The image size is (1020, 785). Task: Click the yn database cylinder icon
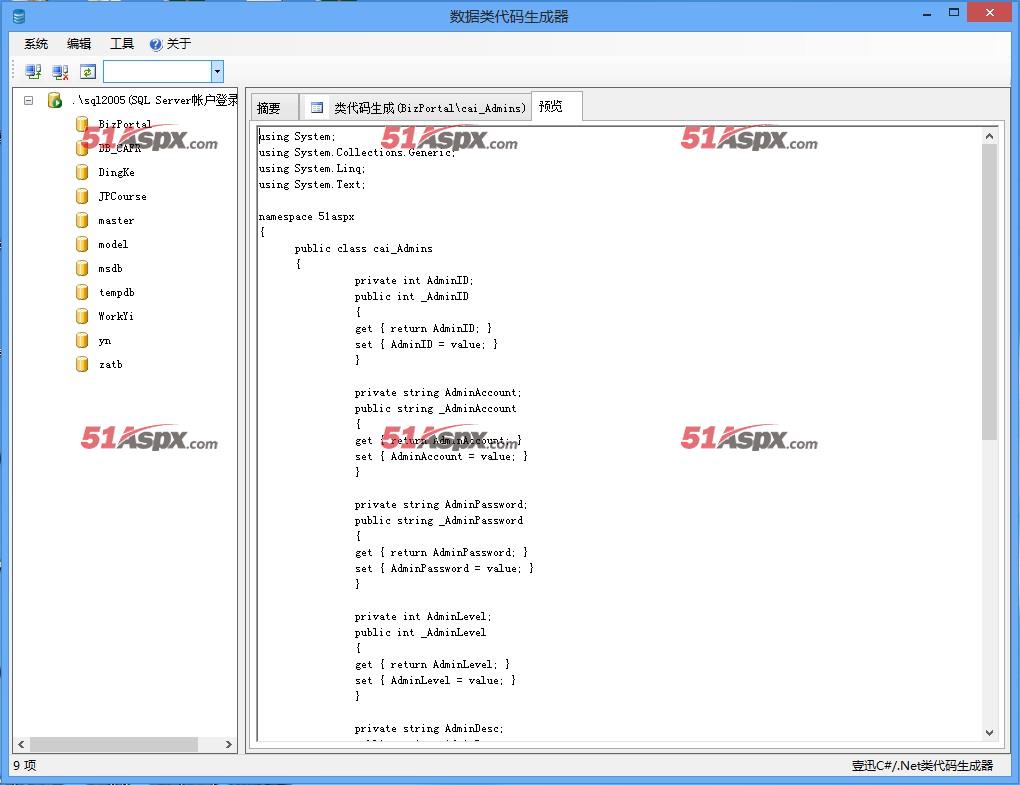pos(82,340)
